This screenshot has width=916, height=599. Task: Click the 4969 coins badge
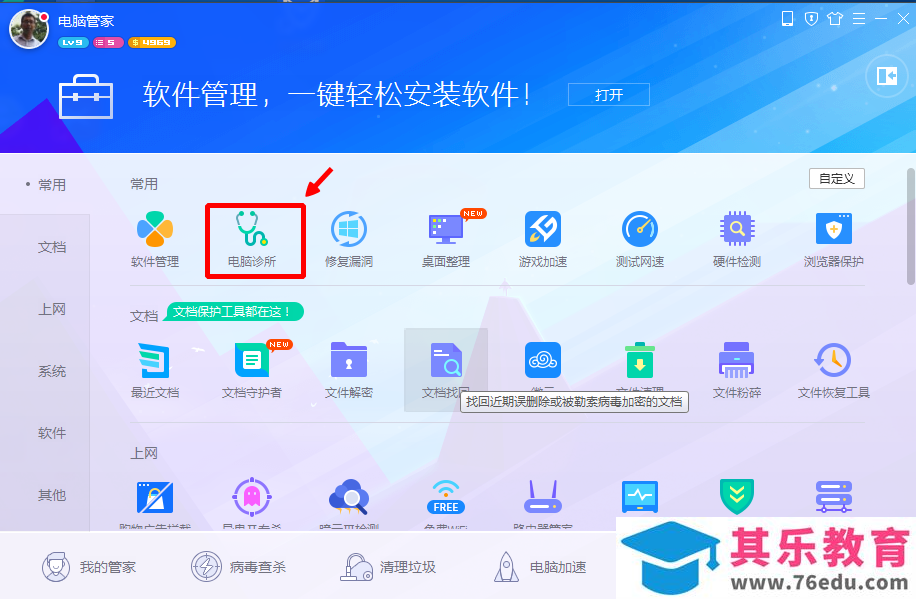pos(151,43)
